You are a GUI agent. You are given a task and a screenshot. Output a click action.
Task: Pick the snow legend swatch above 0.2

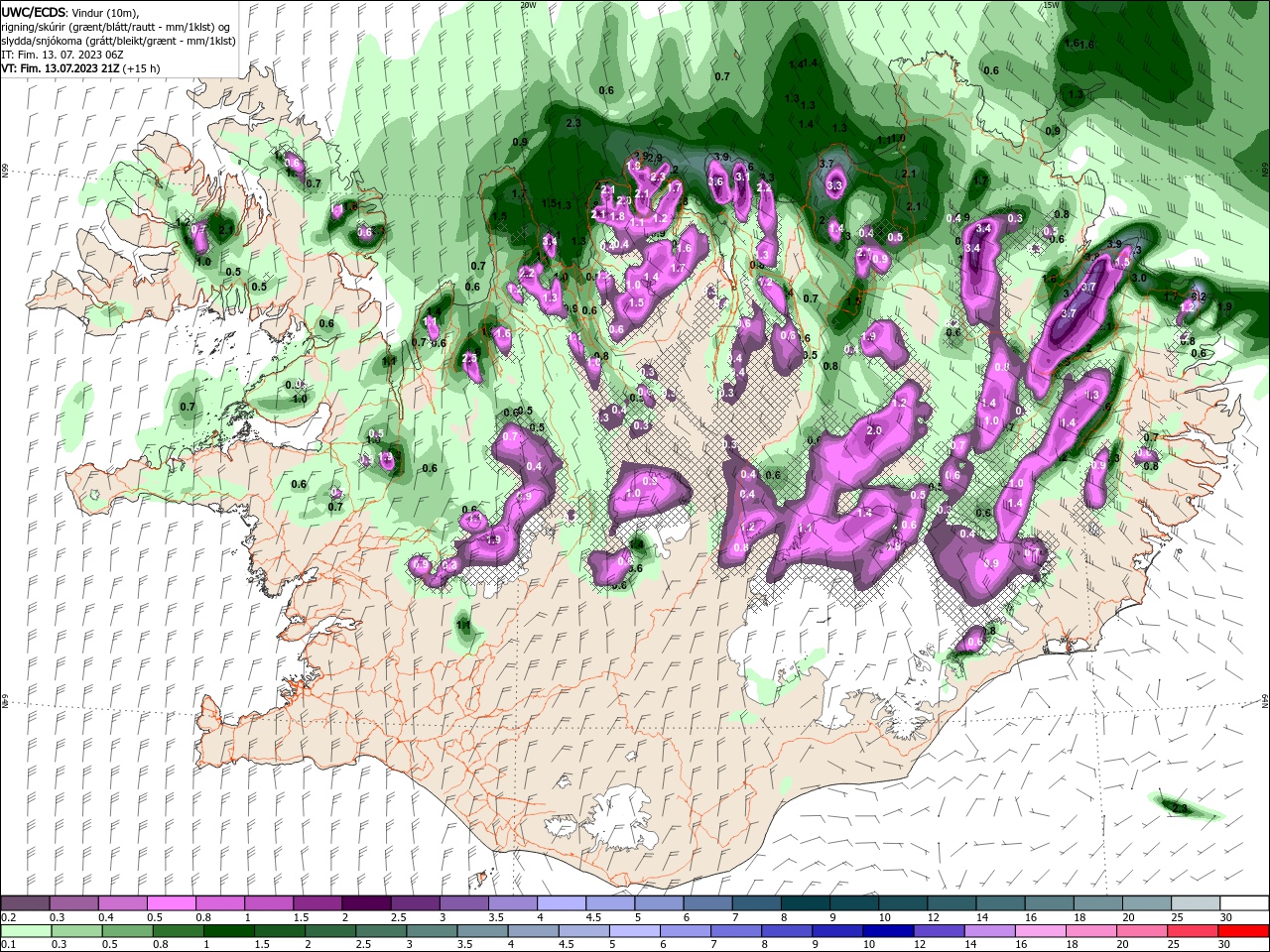[x=25, y=903]
